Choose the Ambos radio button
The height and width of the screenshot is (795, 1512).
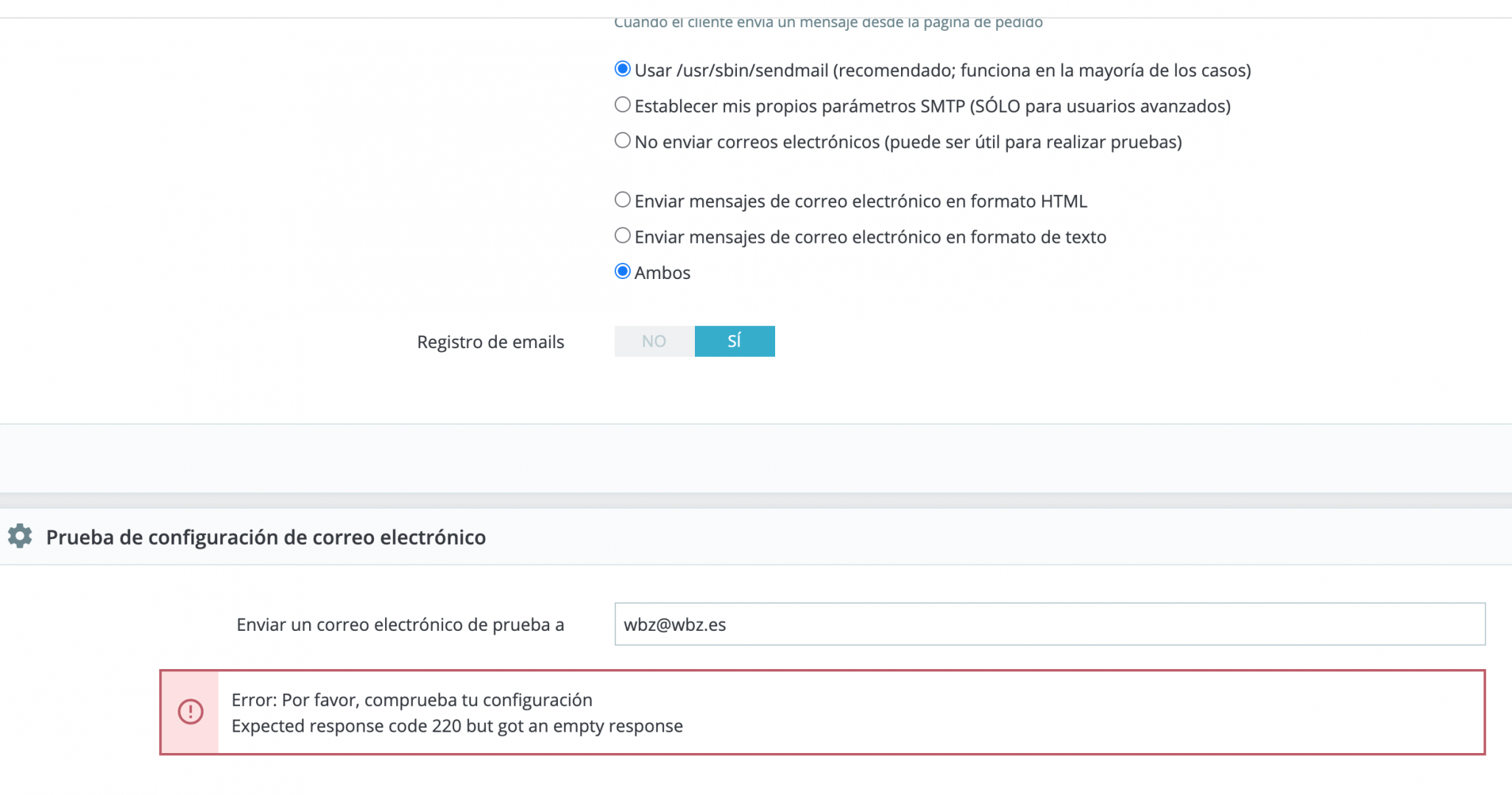coord(623,272)
